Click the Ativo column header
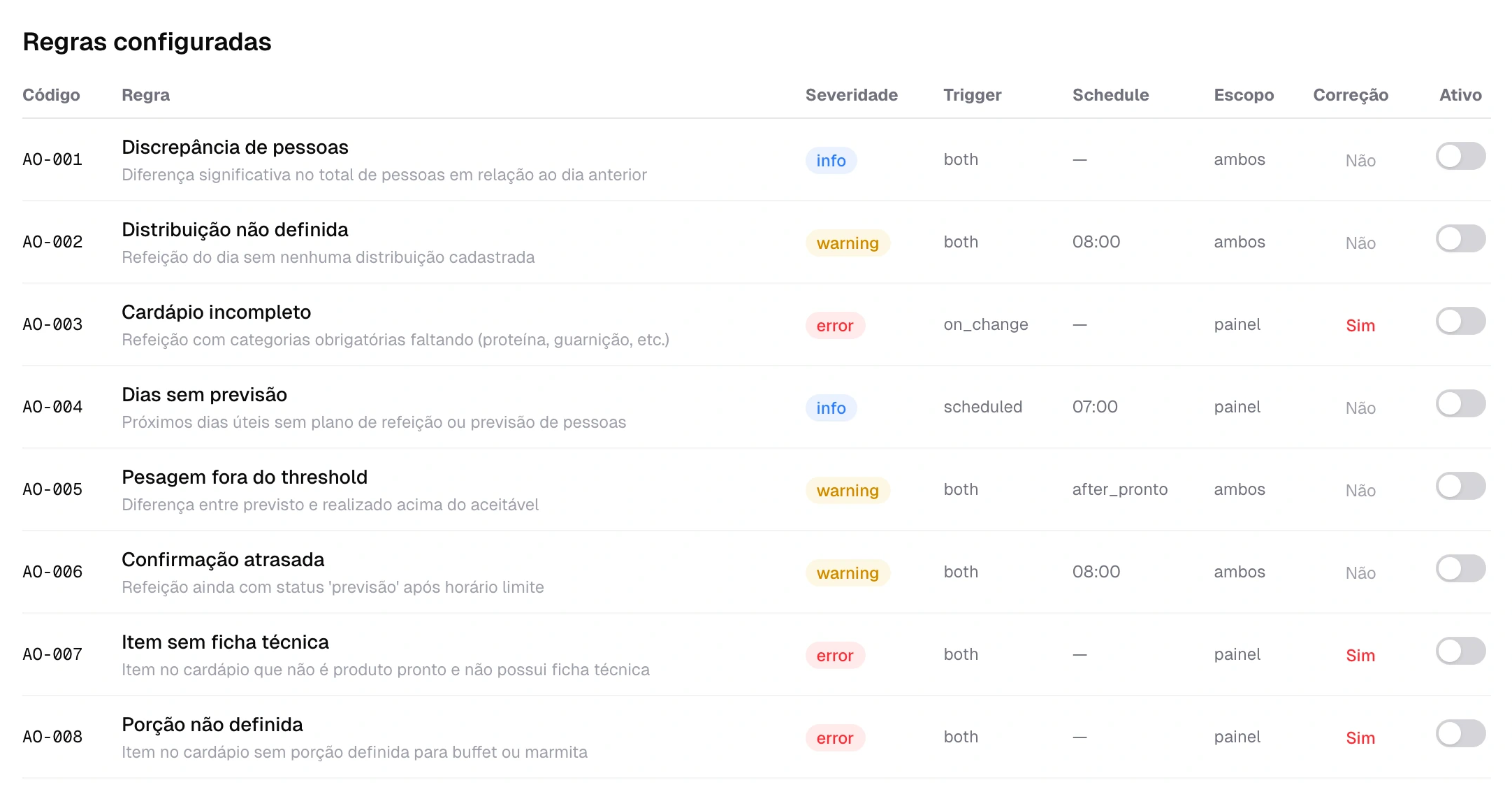This screenshot has height=785, width=1512. point(1460,95)
